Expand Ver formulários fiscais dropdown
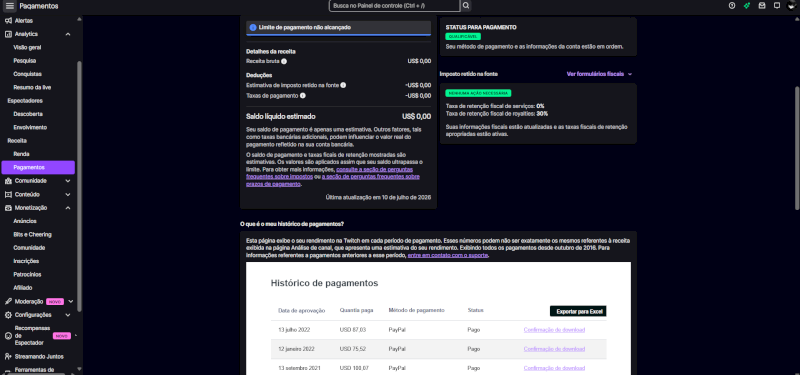 click(599, 74)
